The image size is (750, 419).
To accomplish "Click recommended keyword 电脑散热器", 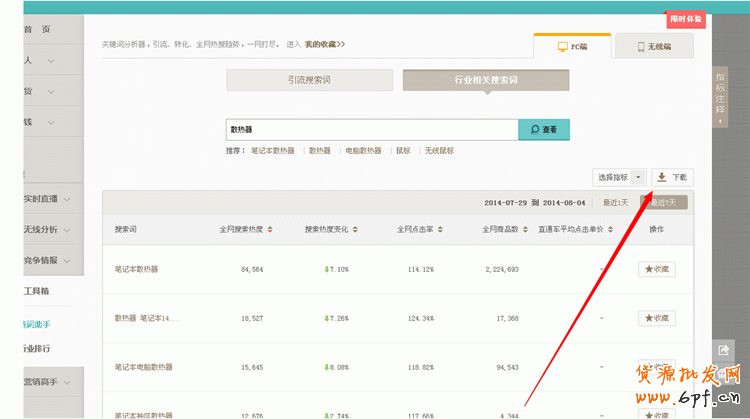I will click(363, 151).
